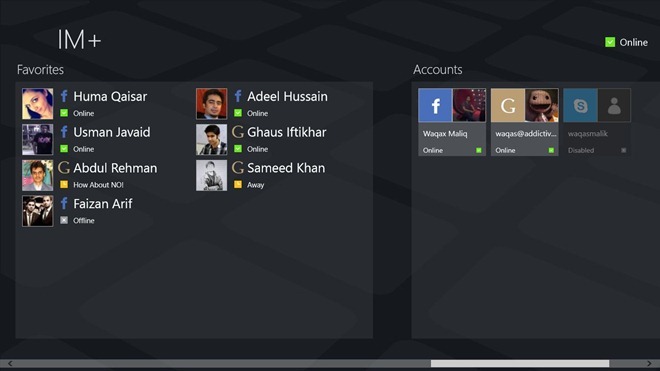Toggle the Disabled status box on waqasmalik tile
The width and height of the screenshot is (660, 371).
point(624,150)
